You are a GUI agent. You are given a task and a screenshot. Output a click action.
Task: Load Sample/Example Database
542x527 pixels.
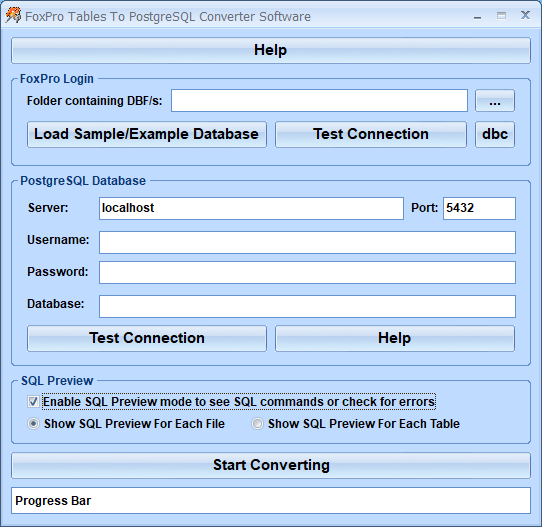[x=147, y=134]
